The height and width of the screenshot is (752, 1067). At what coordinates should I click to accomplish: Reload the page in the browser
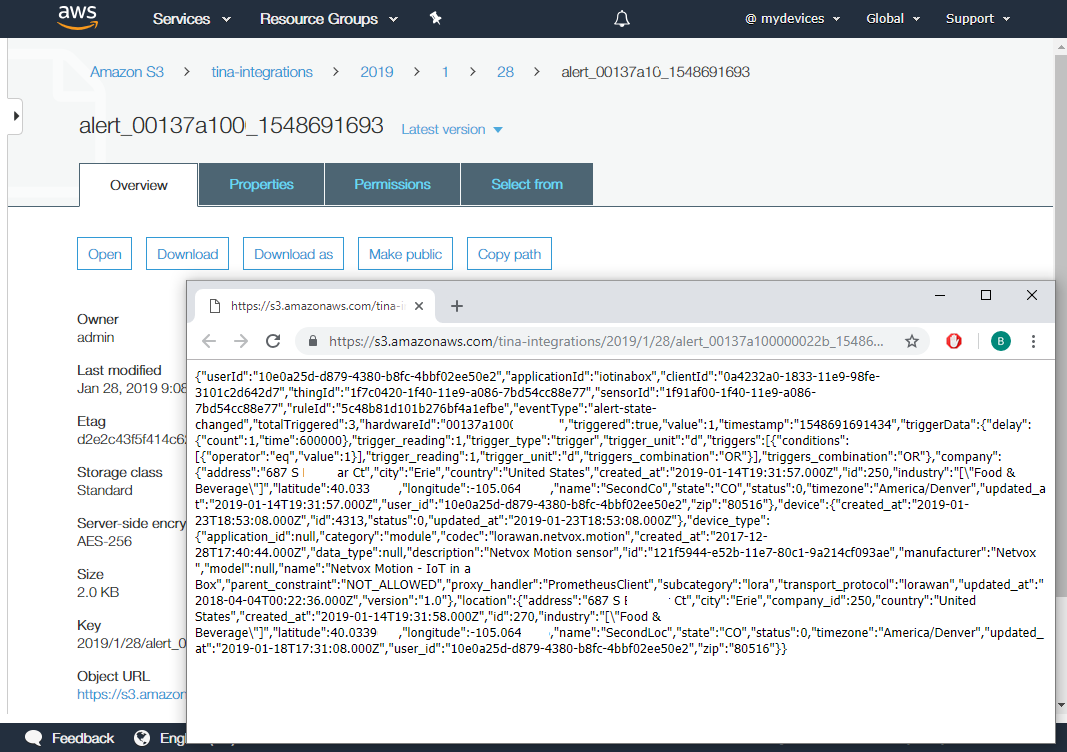coord(273,341)
